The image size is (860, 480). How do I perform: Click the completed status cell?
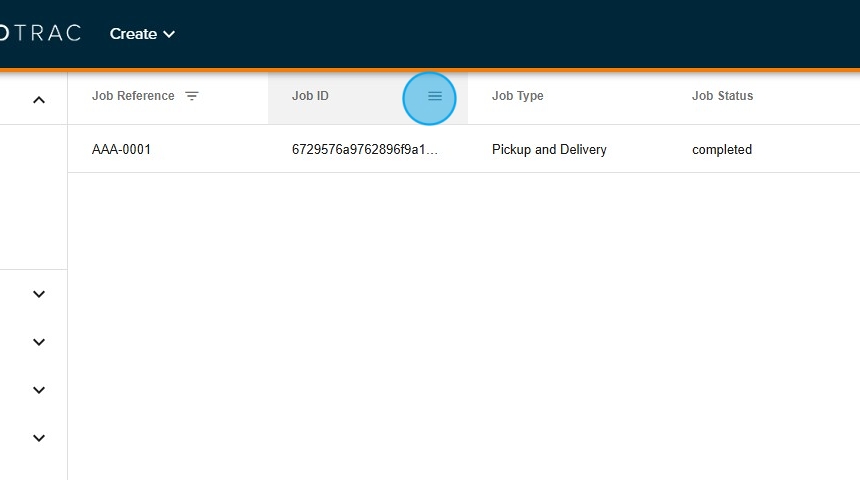[x=721, y=150]
